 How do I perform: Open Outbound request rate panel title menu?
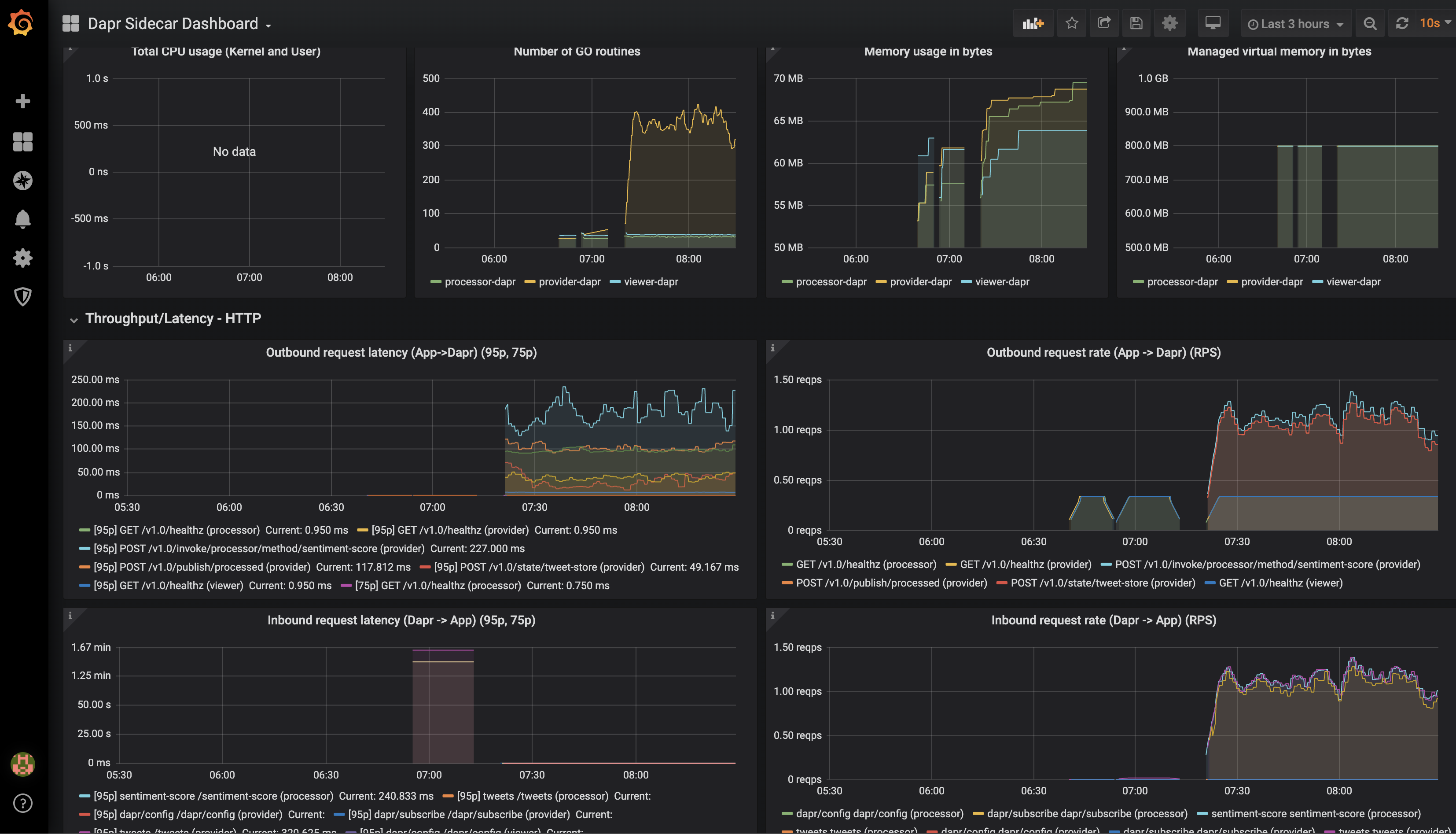pyautogui.click(x=1103, y=352)
